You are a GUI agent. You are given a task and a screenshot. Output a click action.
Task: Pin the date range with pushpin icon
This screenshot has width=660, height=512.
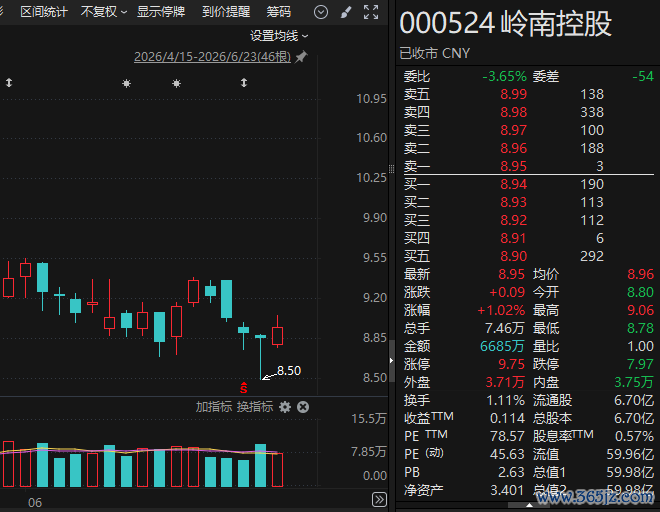[x=301, y=56]
